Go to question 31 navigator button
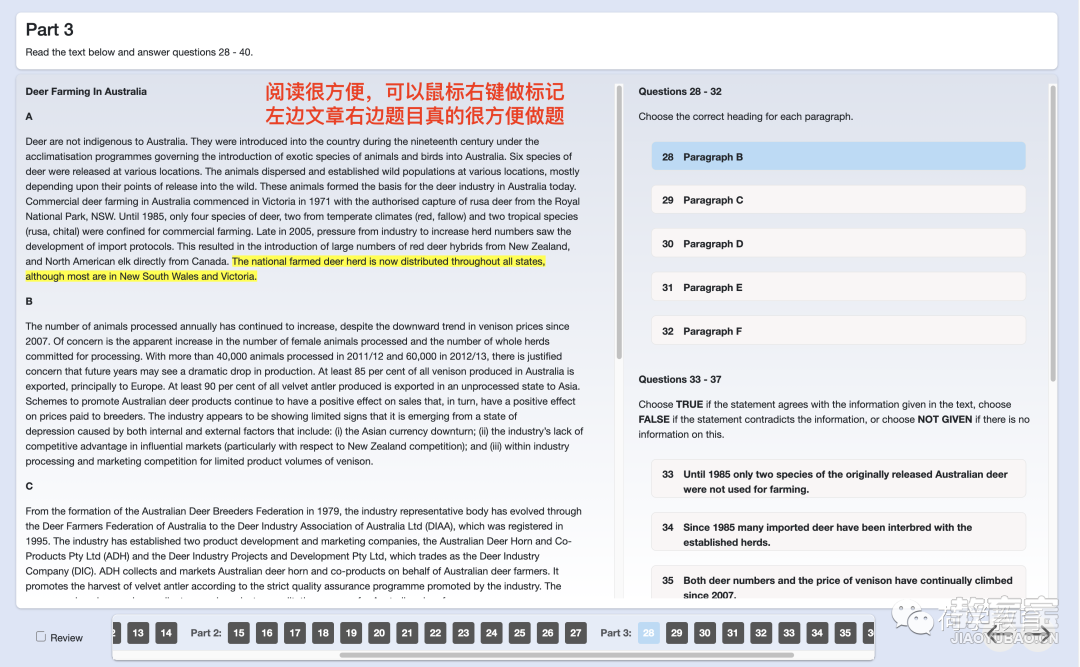Screen dimensions: 1080x667 [x=733, y=633]
